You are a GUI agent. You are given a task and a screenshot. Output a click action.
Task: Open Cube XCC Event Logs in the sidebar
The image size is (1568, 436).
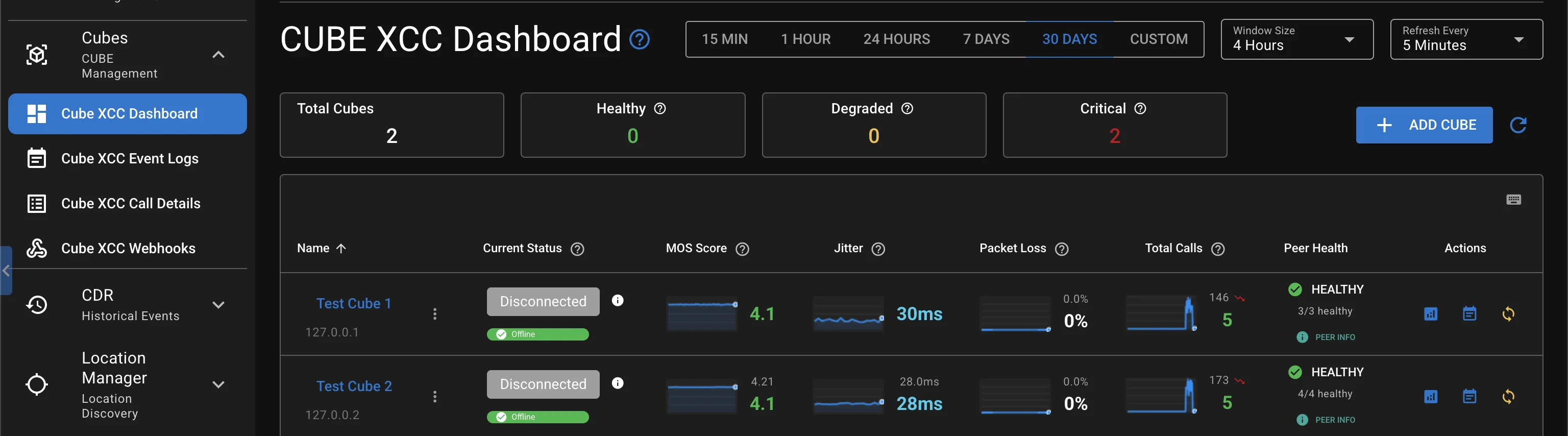pyautogui.click(x=127, y=158)
